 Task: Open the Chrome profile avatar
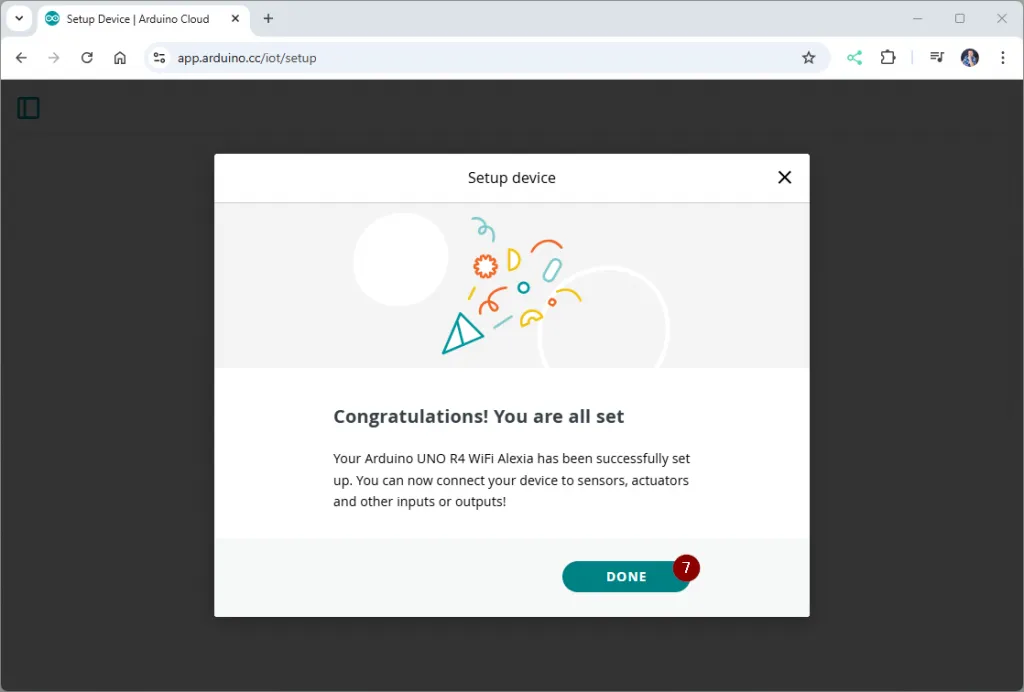[x=969, y=58]
